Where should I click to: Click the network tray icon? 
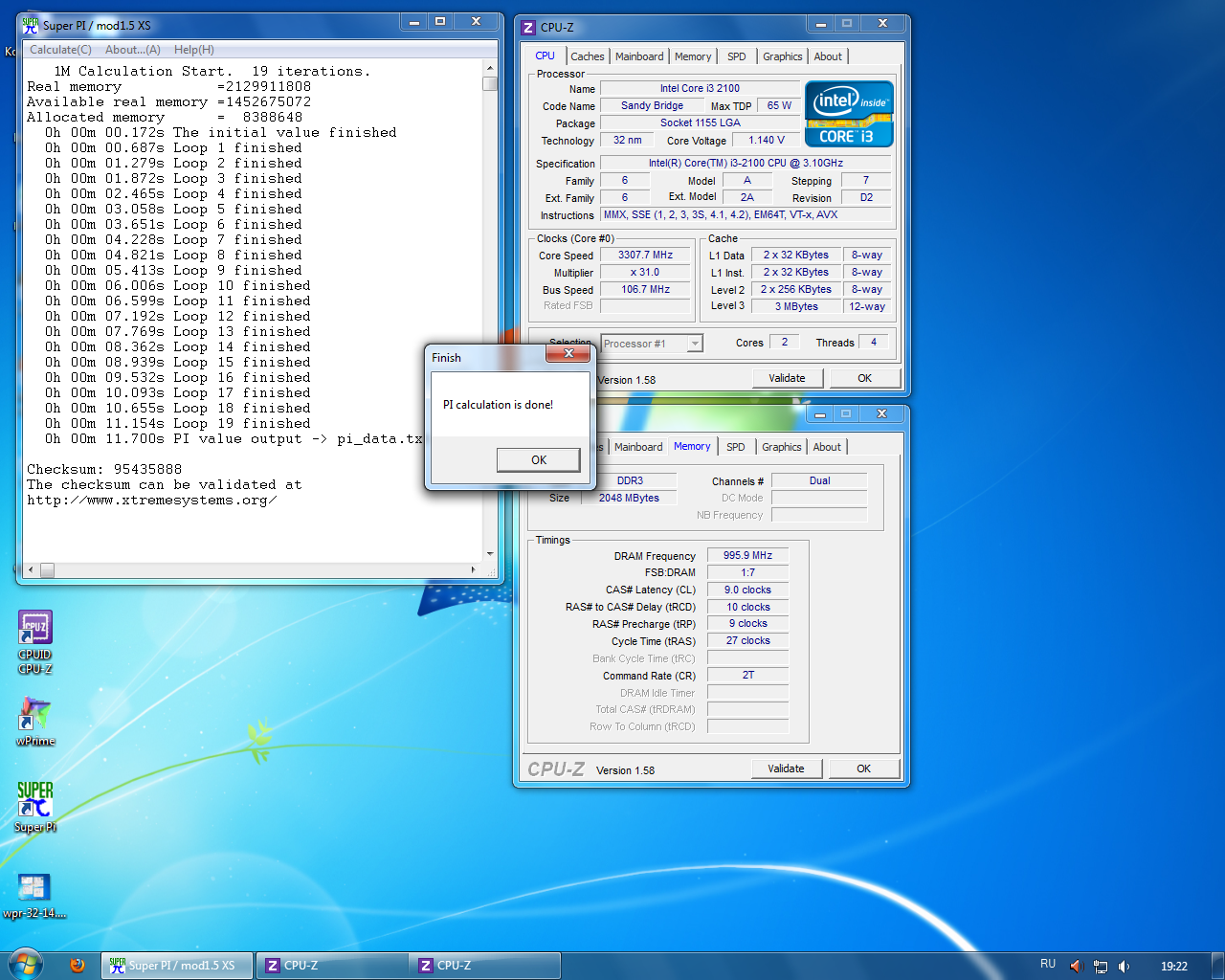(1101, 966)
